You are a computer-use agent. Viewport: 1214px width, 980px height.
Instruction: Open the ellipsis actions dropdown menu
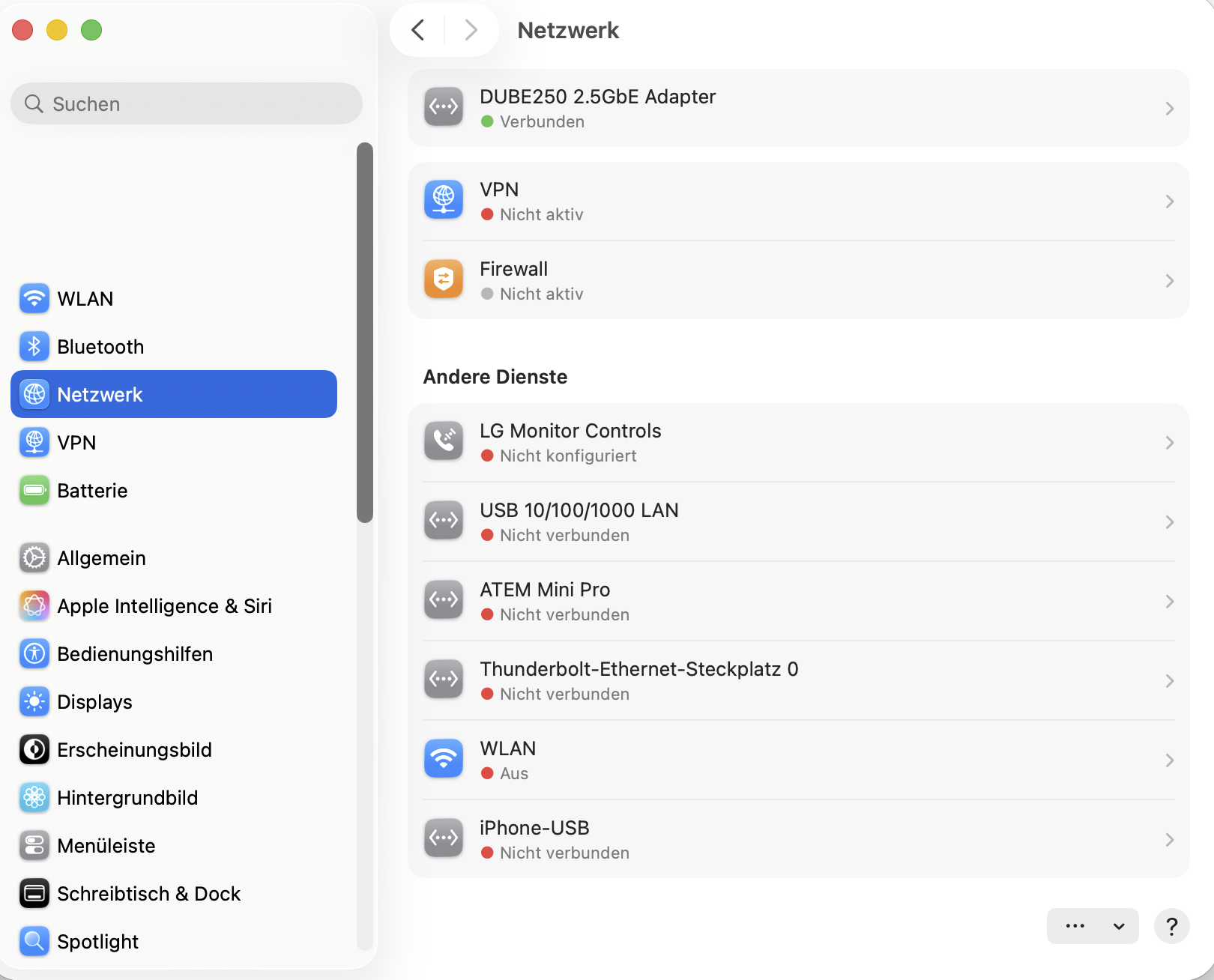[x=1092, y=926]
